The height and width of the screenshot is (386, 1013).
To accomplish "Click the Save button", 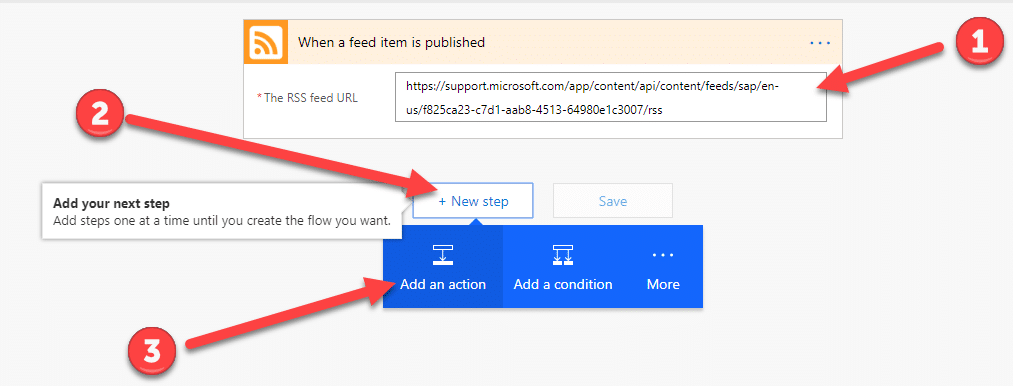I will (612, 201).
